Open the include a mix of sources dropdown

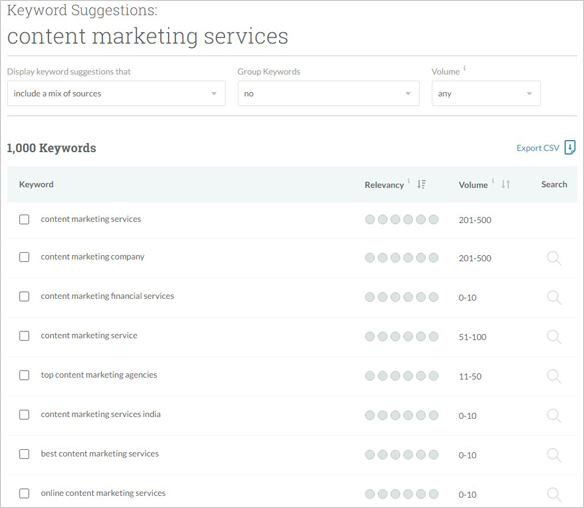[116, 93]
